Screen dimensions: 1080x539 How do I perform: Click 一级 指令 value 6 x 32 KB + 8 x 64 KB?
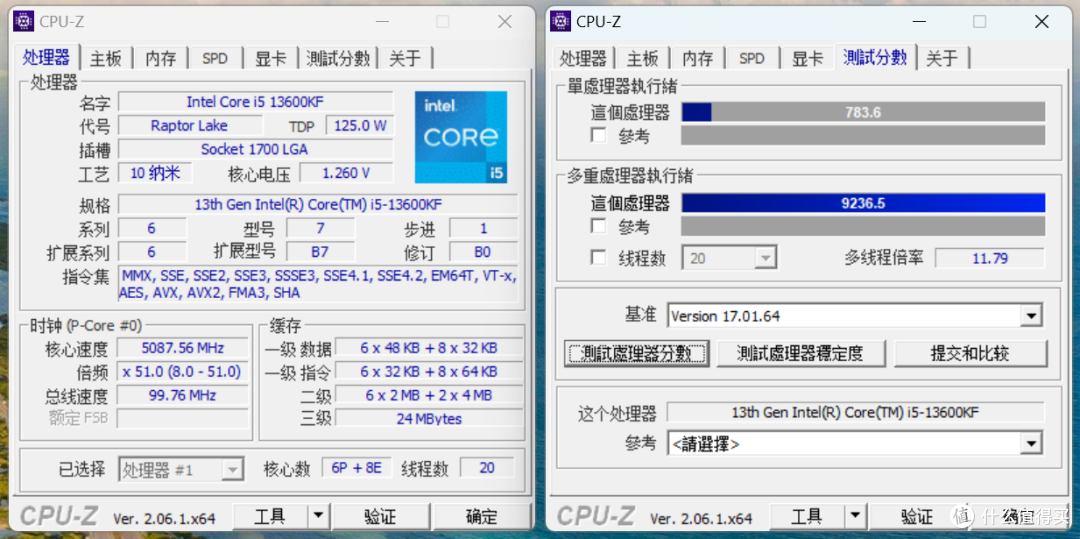coord(429,372)
